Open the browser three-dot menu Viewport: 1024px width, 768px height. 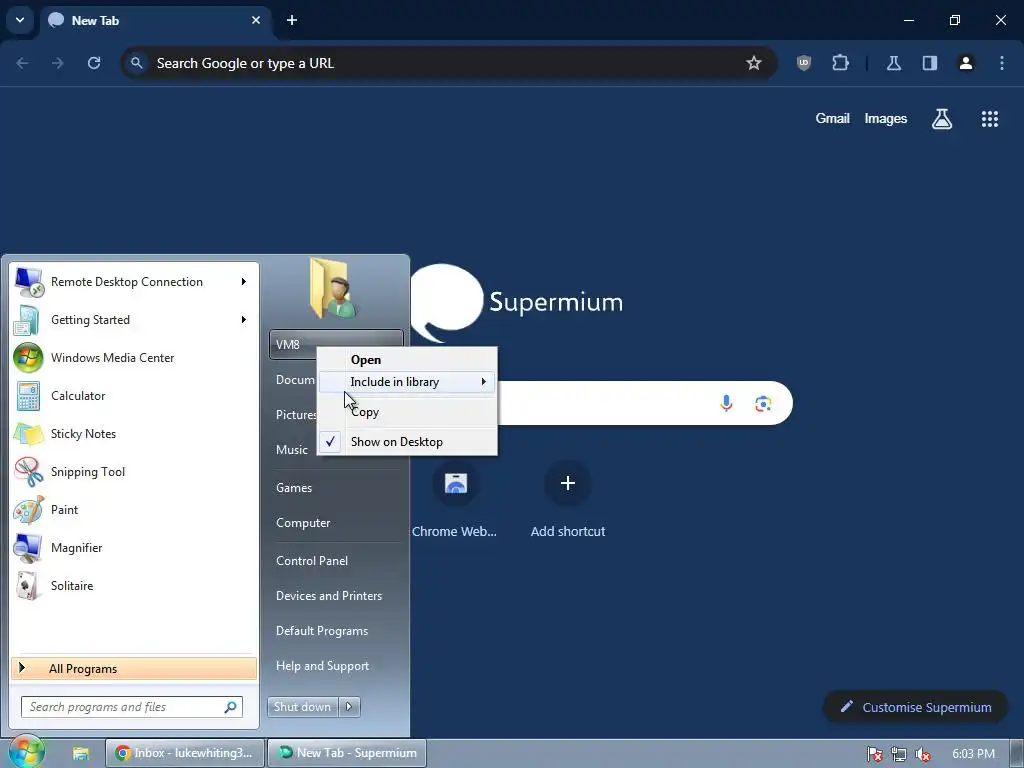[1002, 63]
